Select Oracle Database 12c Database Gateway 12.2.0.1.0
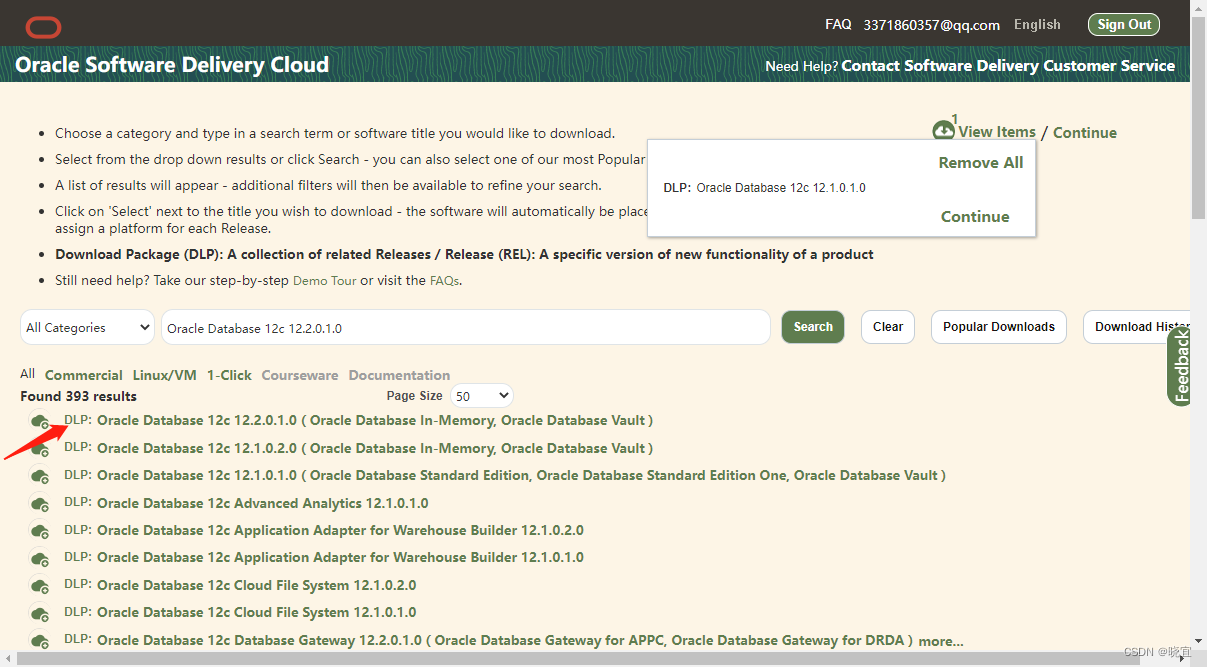The height and width of the screenshot is (667, 1207). coord(505,640)
